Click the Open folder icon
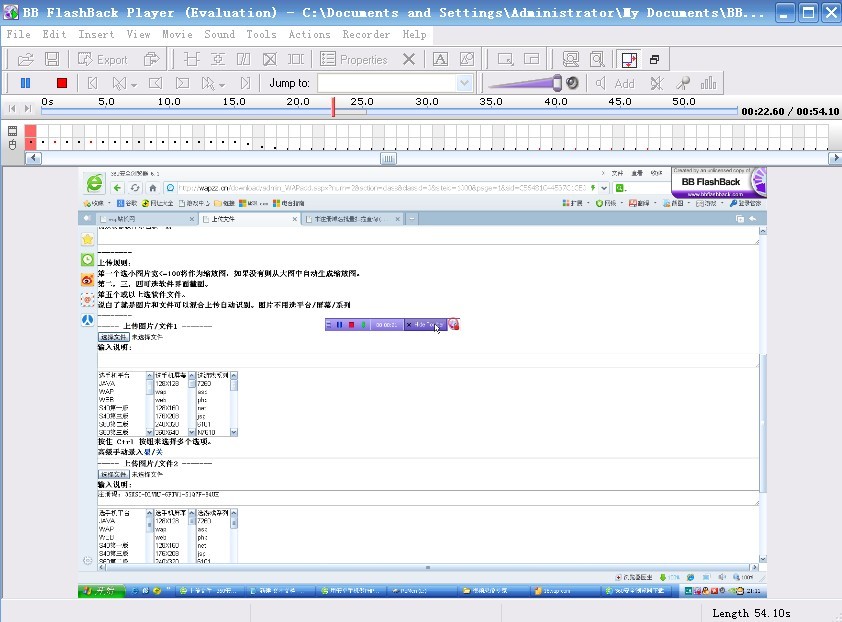 [26, 59]
